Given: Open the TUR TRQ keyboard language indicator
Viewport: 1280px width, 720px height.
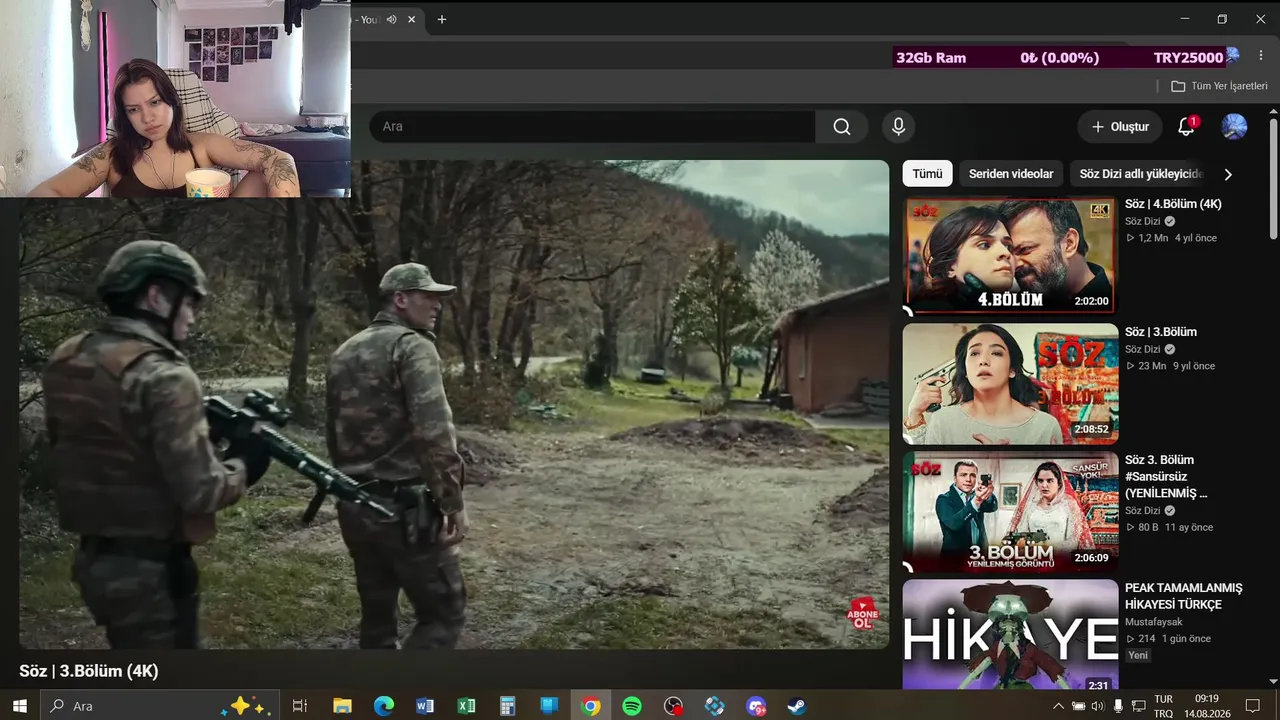Looking at the screenshot, I should (x=1163, y=706).
